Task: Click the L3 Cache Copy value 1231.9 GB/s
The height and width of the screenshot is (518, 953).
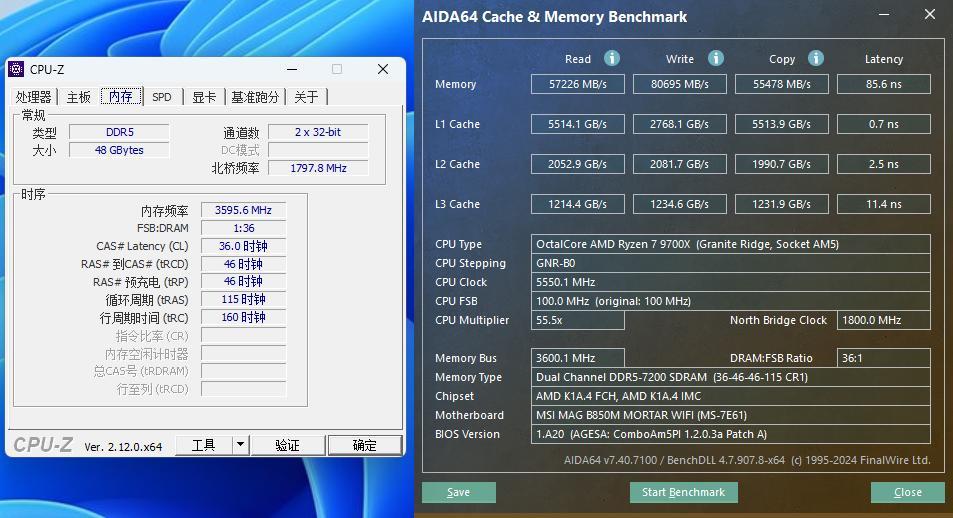Action: pyautogui.click(x=782, y=204)
